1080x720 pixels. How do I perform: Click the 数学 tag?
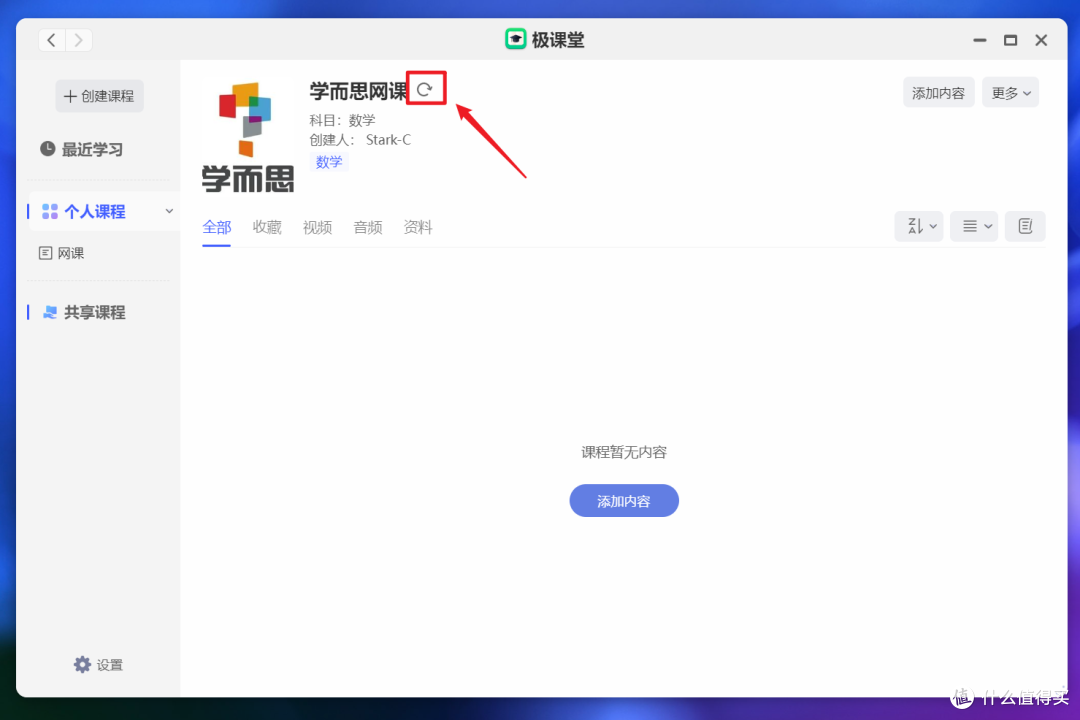[329, 162]
